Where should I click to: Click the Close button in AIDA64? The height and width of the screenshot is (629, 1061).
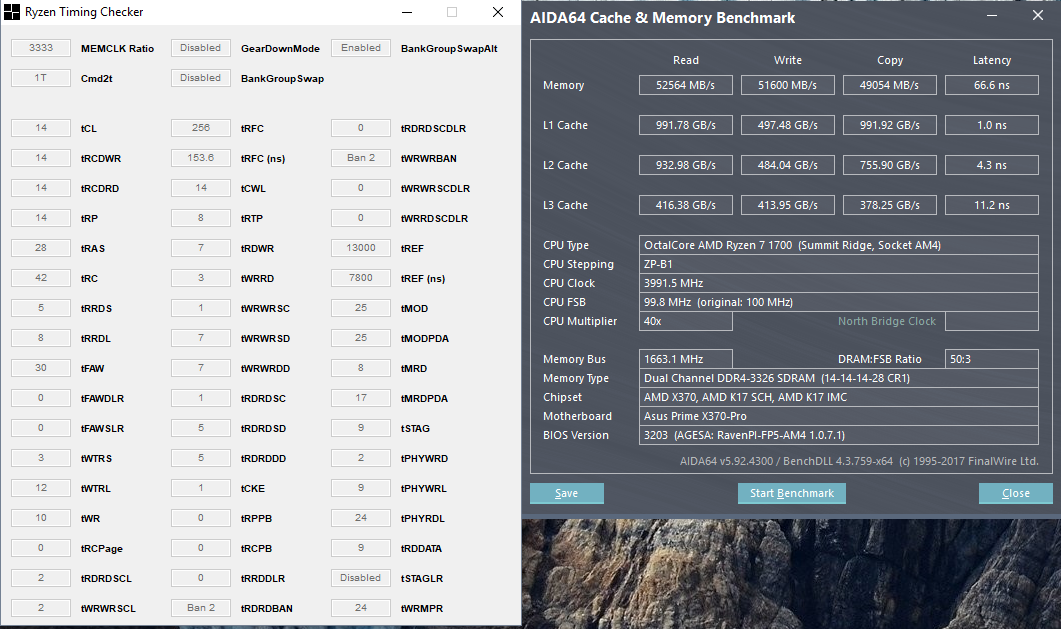click(x=1016, y=493)
